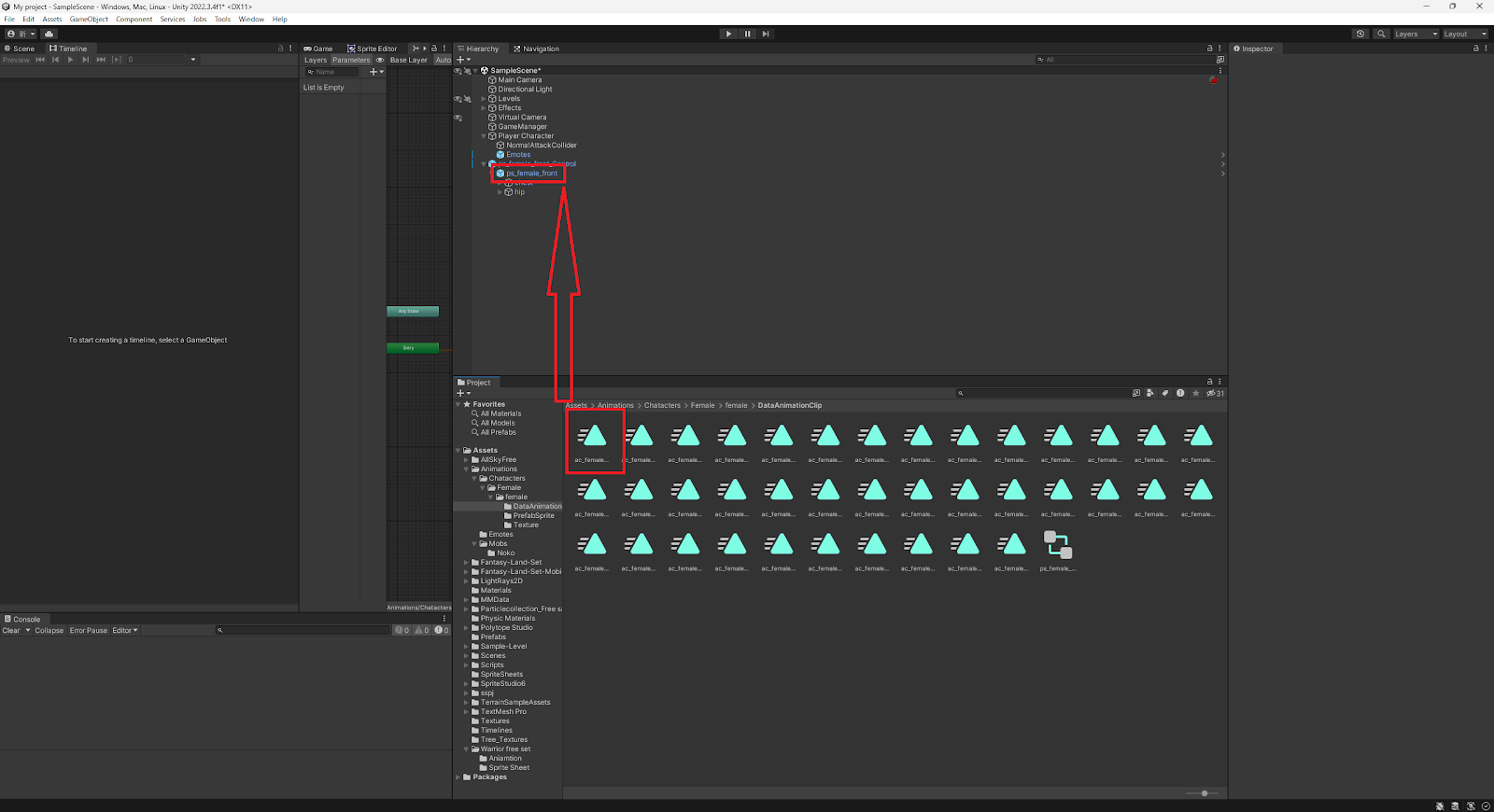Select GameManager in Hierarchy
The width and height of the screenshot is (1494, 812).
coord(522,126)
